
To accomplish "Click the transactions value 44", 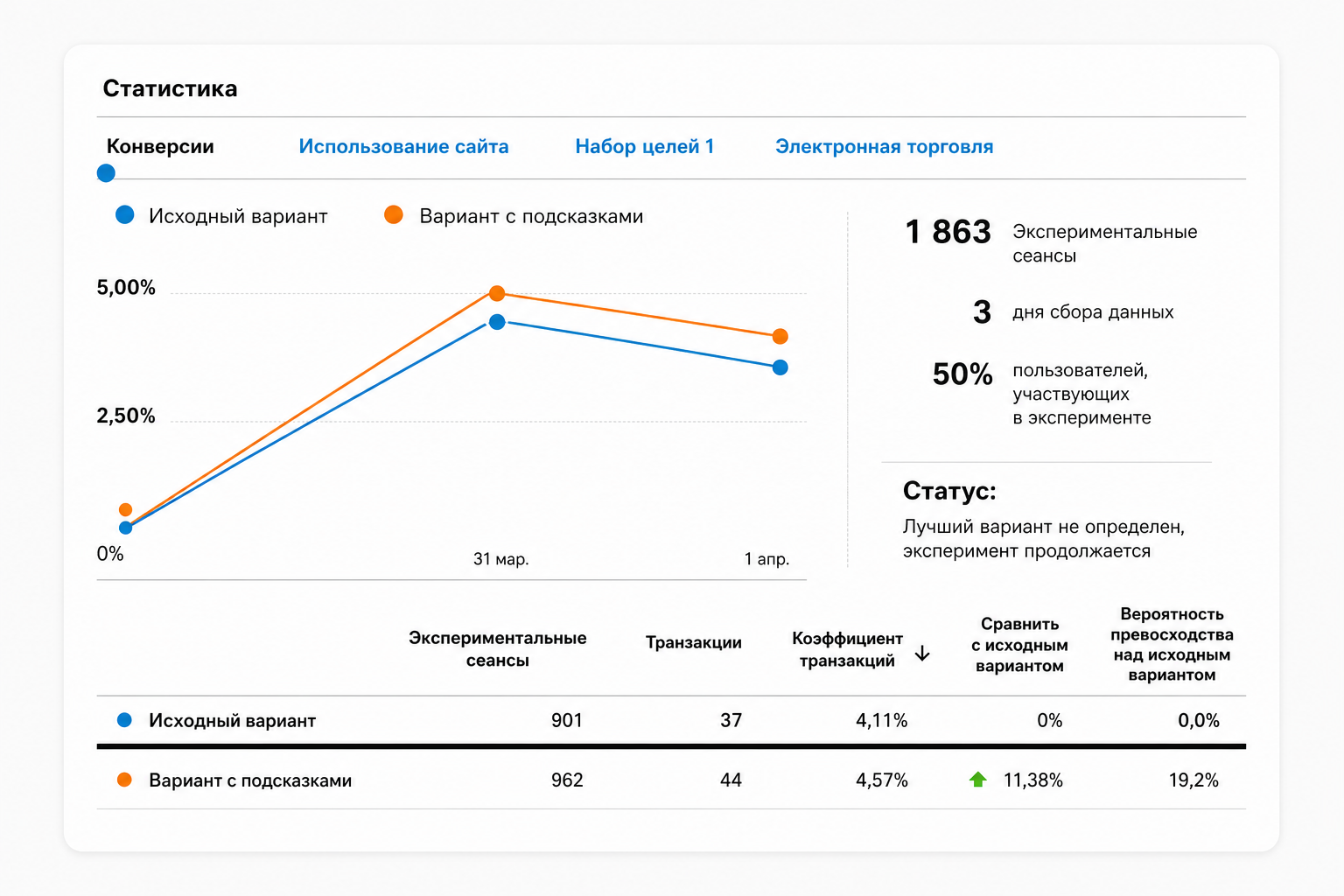I will click(731, 780).
